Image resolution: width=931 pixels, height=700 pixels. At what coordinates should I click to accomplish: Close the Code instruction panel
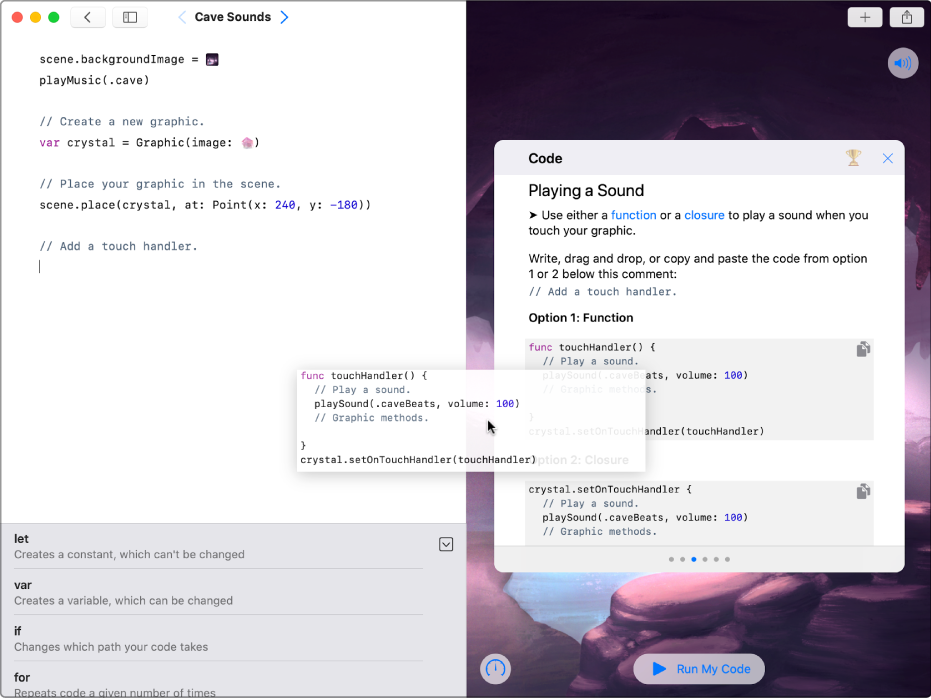tap(887, 159)
